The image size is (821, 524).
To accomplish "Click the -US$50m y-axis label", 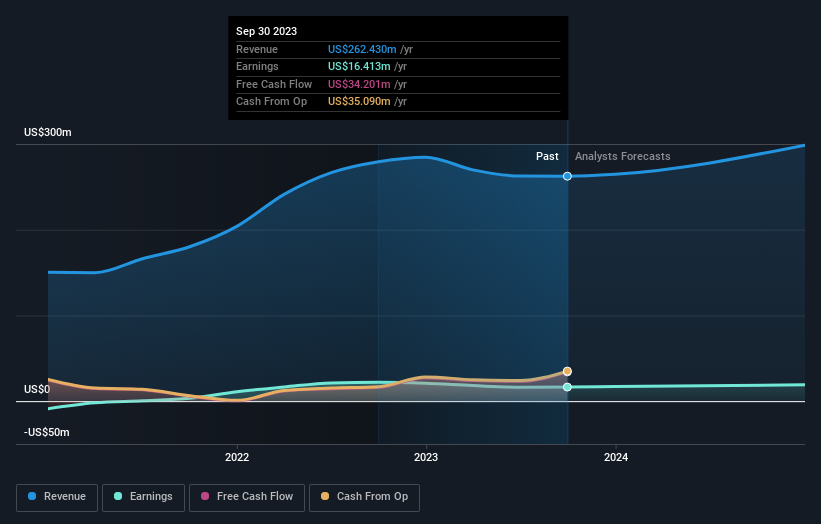I will click(47, 432).
